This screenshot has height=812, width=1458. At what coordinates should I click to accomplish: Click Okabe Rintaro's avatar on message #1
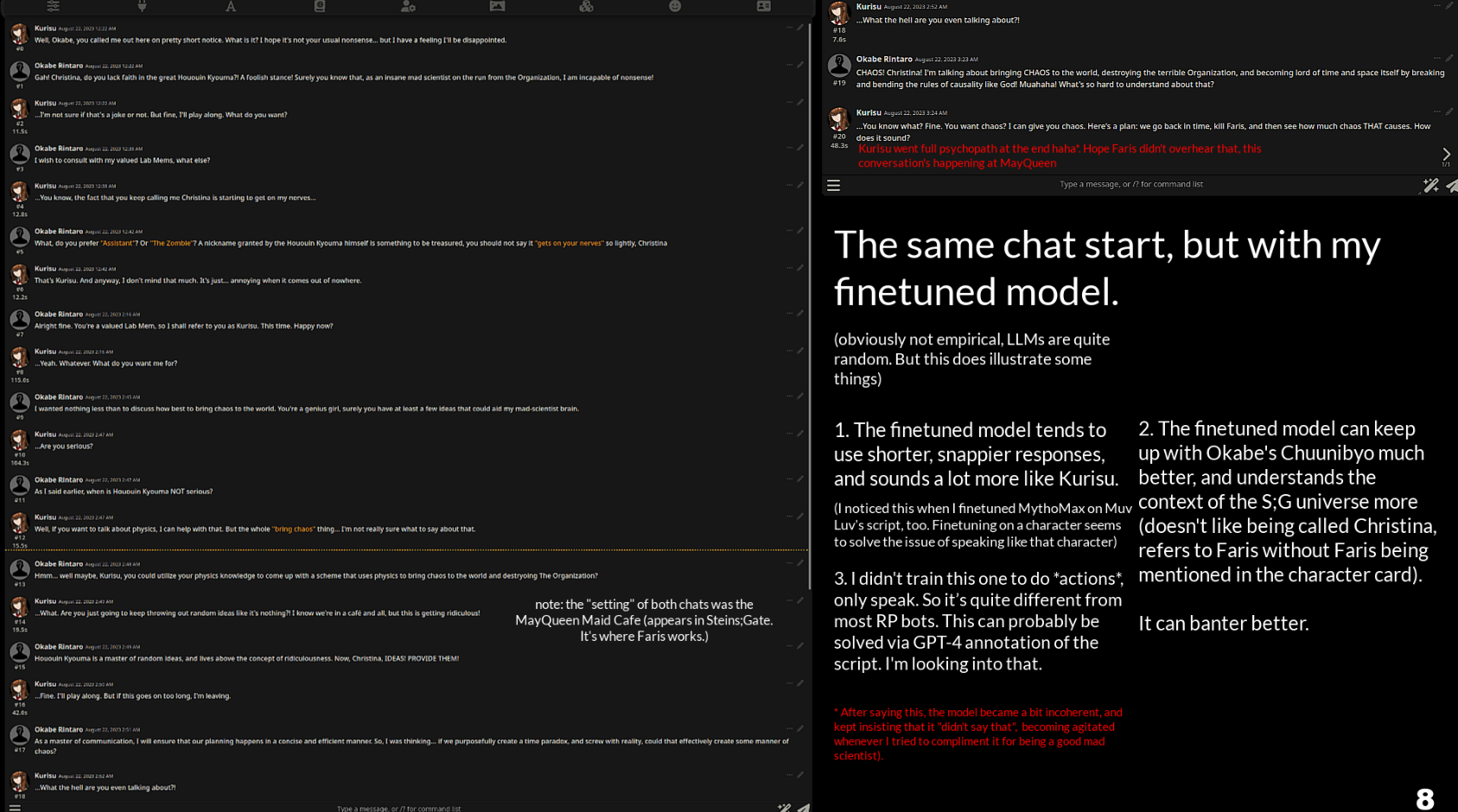(x=19, y=71)
